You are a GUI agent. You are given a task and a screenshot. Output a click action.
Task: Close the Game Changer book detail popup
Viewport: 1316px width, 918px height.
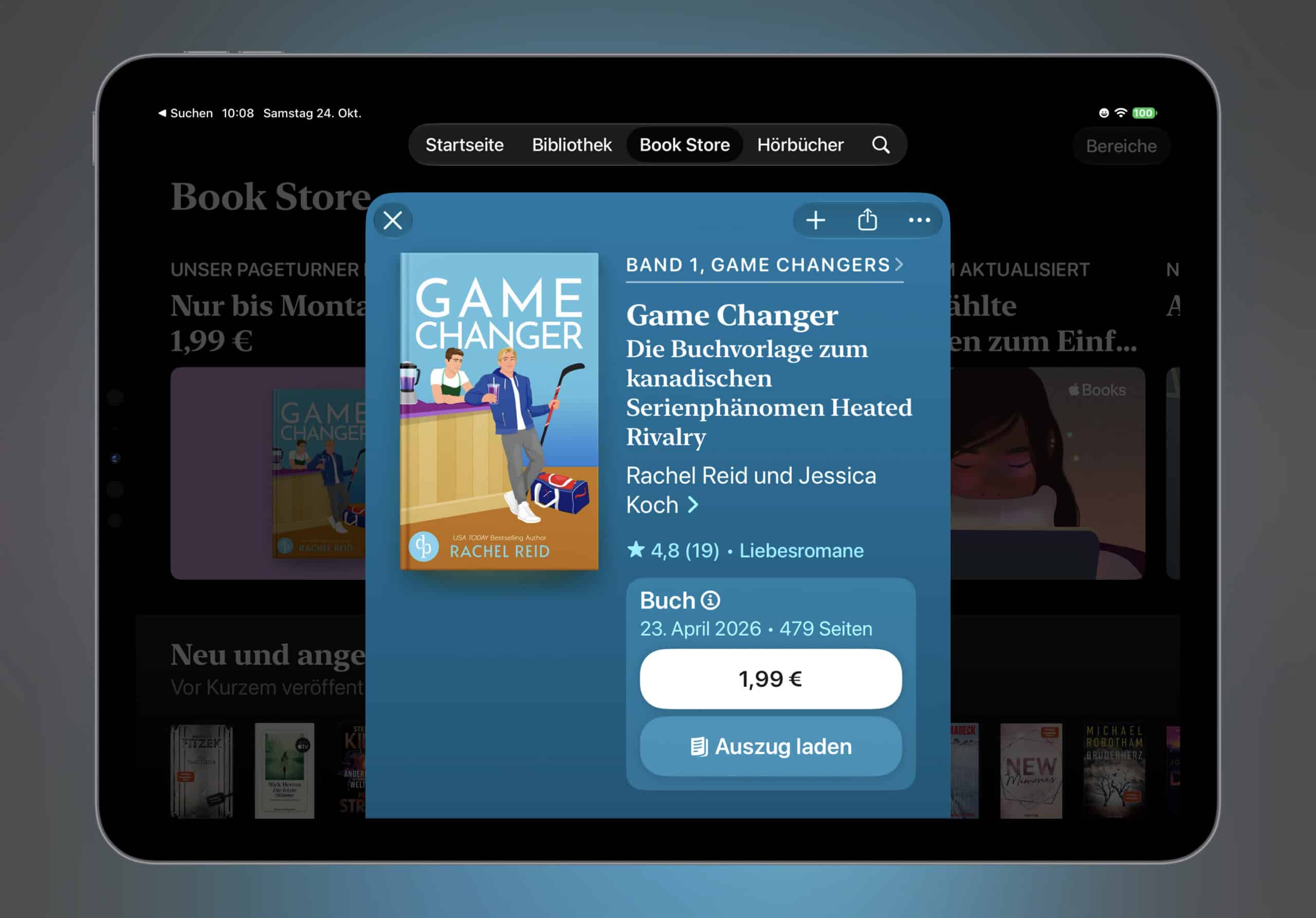[x=393, y=220]
